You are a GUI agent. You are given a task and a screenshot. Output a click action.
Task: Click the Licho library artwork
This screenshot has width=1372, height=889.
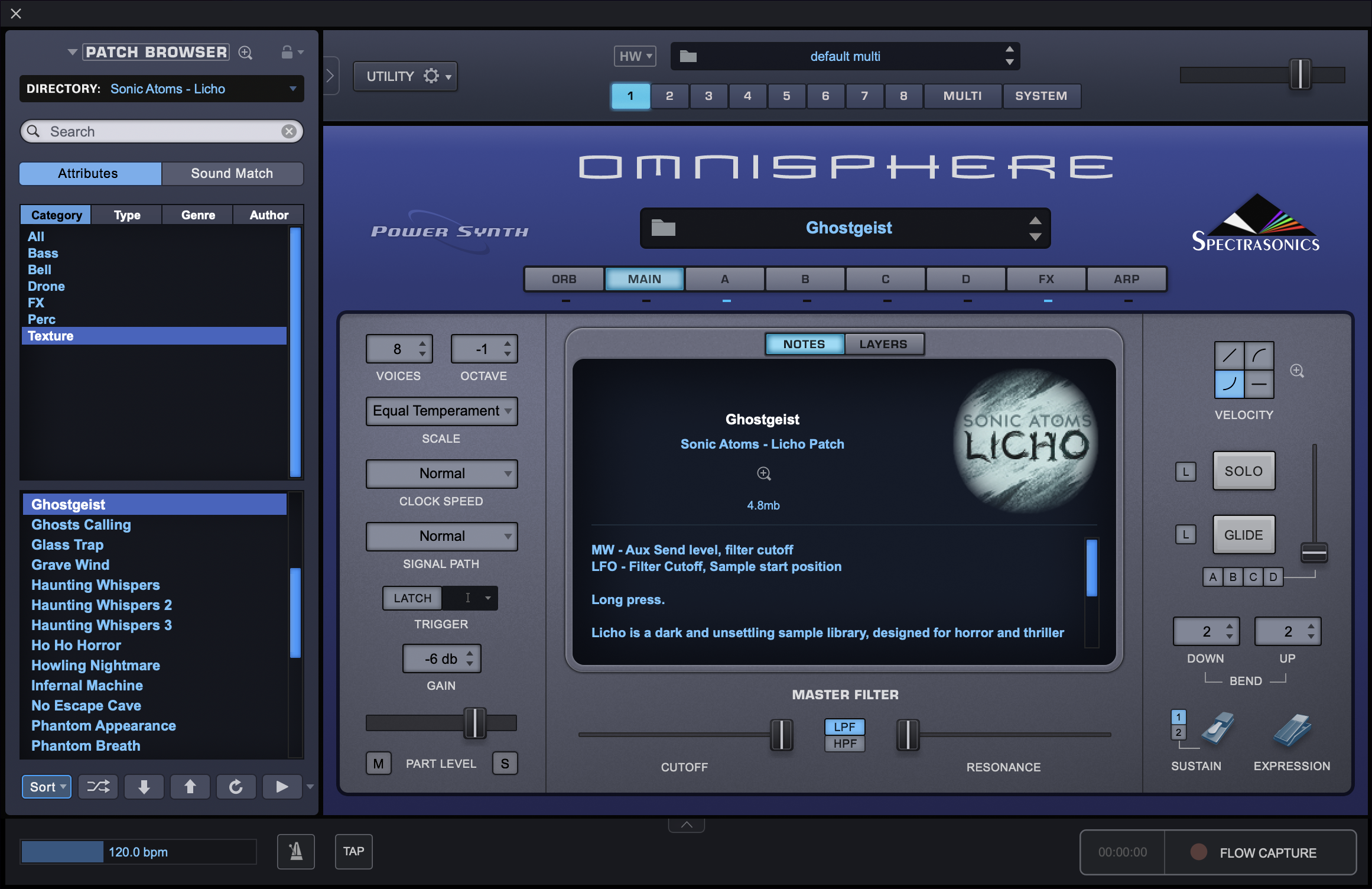(1026, 440)
